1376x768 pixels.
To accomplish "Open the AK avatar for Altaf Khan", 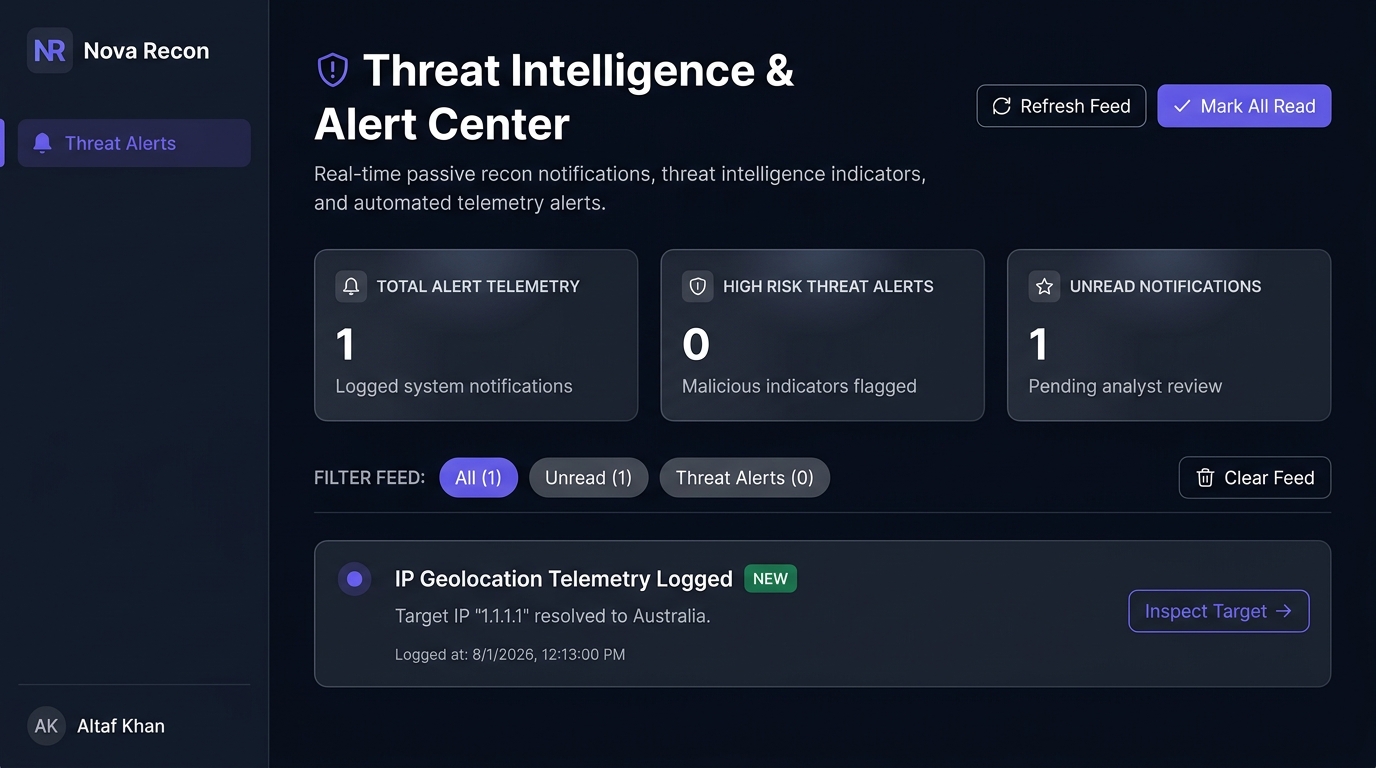I will click(x=46, y=726).
